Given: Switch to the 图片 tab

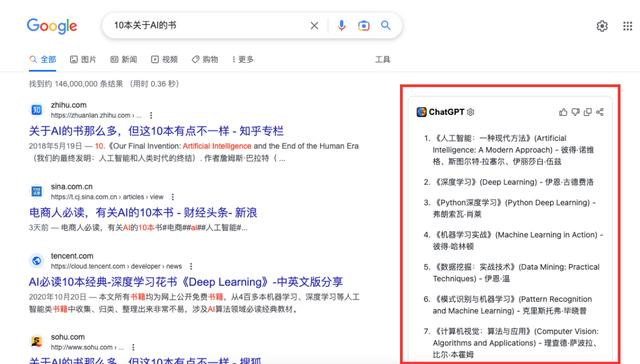Looking at the screenshot, I should pyautogui.click(x=83, y=60).
